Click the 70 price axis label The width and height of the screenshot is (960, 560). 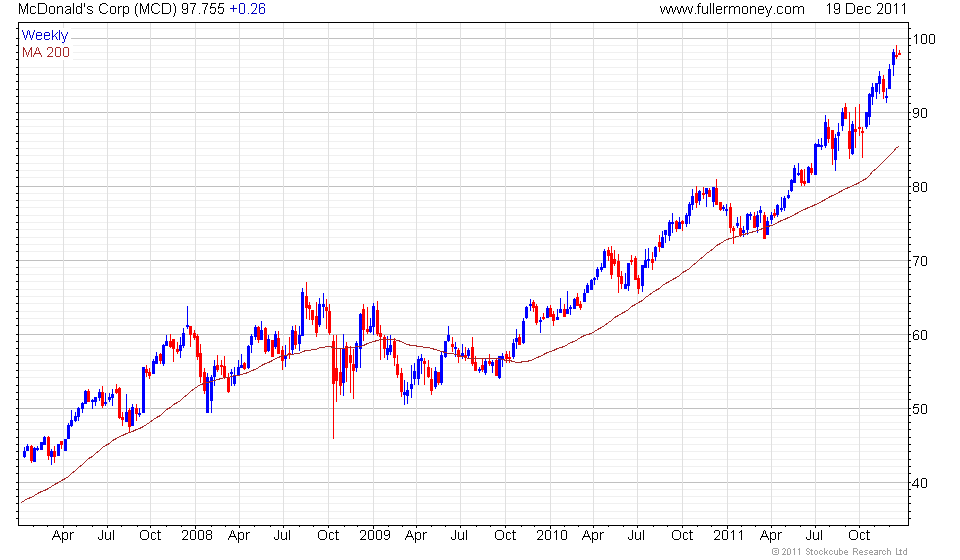tap(920, 261)
